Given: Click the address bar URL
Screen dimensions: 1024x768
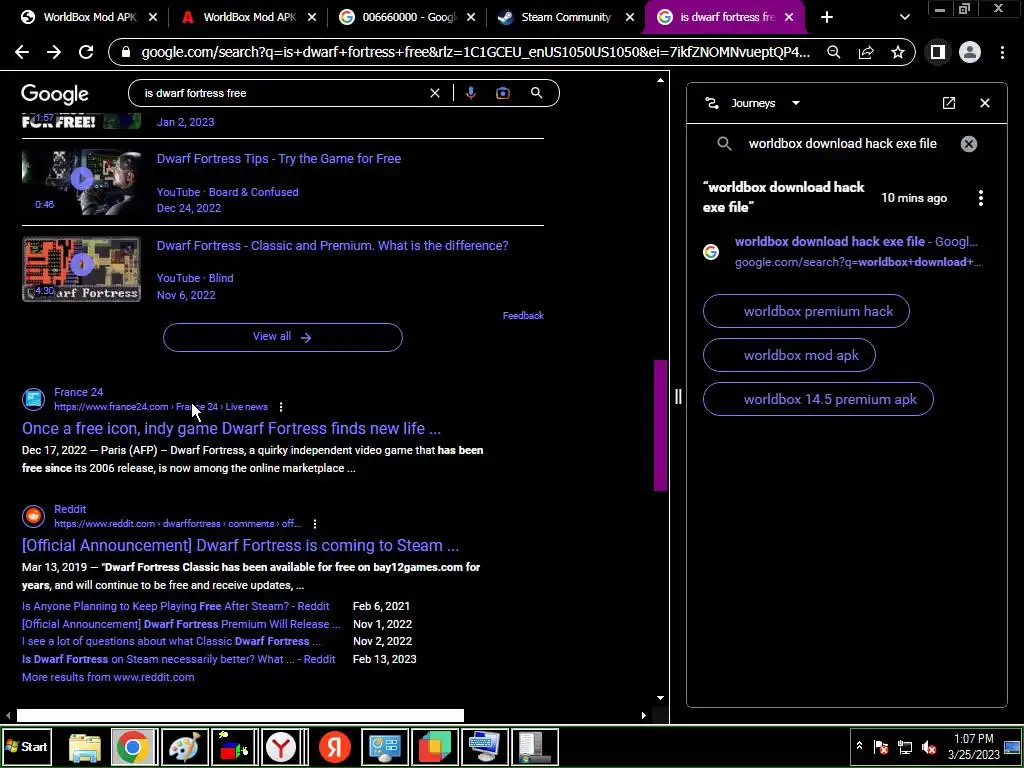Looking at the screenshot, I should point(475,52).
